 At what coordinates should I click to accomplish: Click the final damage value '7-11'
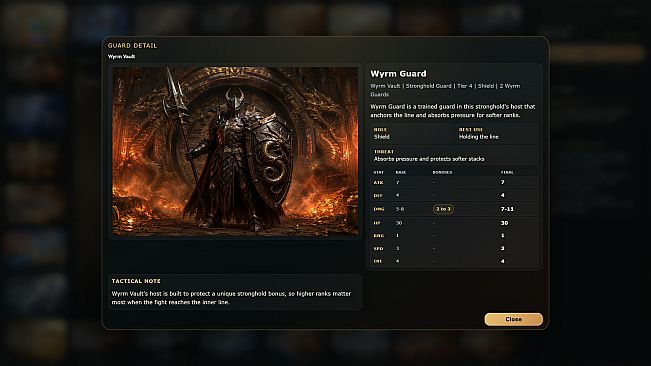pos(507,209)
